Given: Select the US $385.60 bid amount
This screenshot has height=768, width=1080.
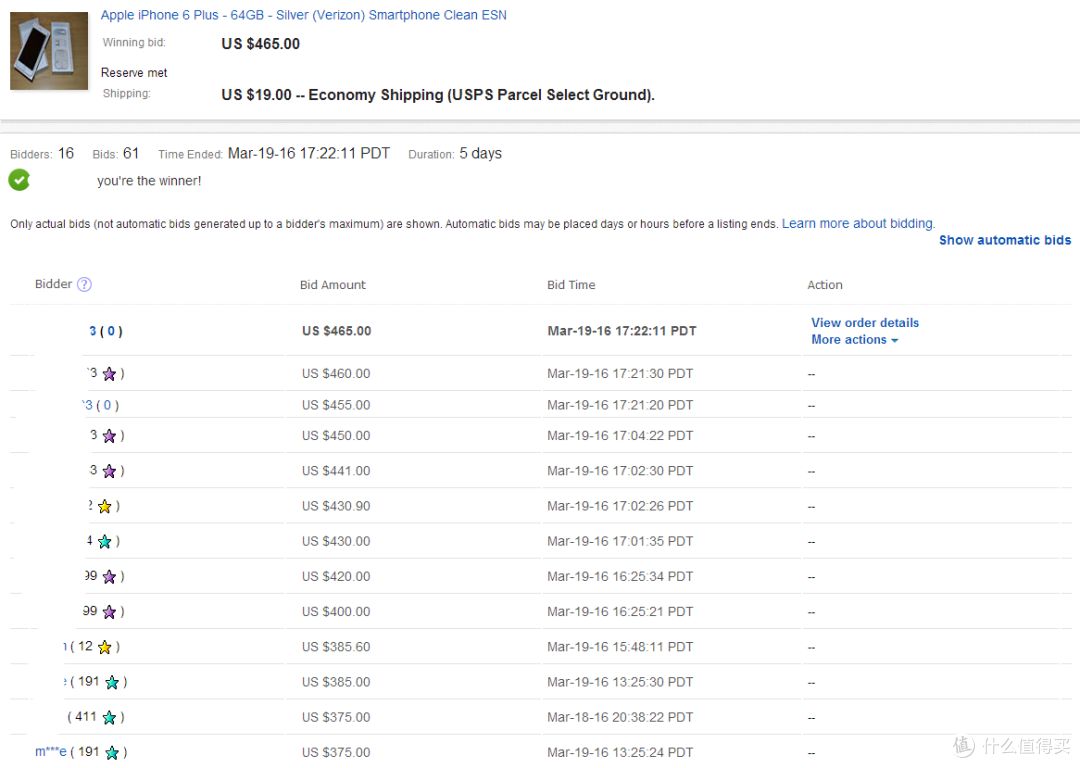Looking at the screenshot, I should (x=335, y=647).
